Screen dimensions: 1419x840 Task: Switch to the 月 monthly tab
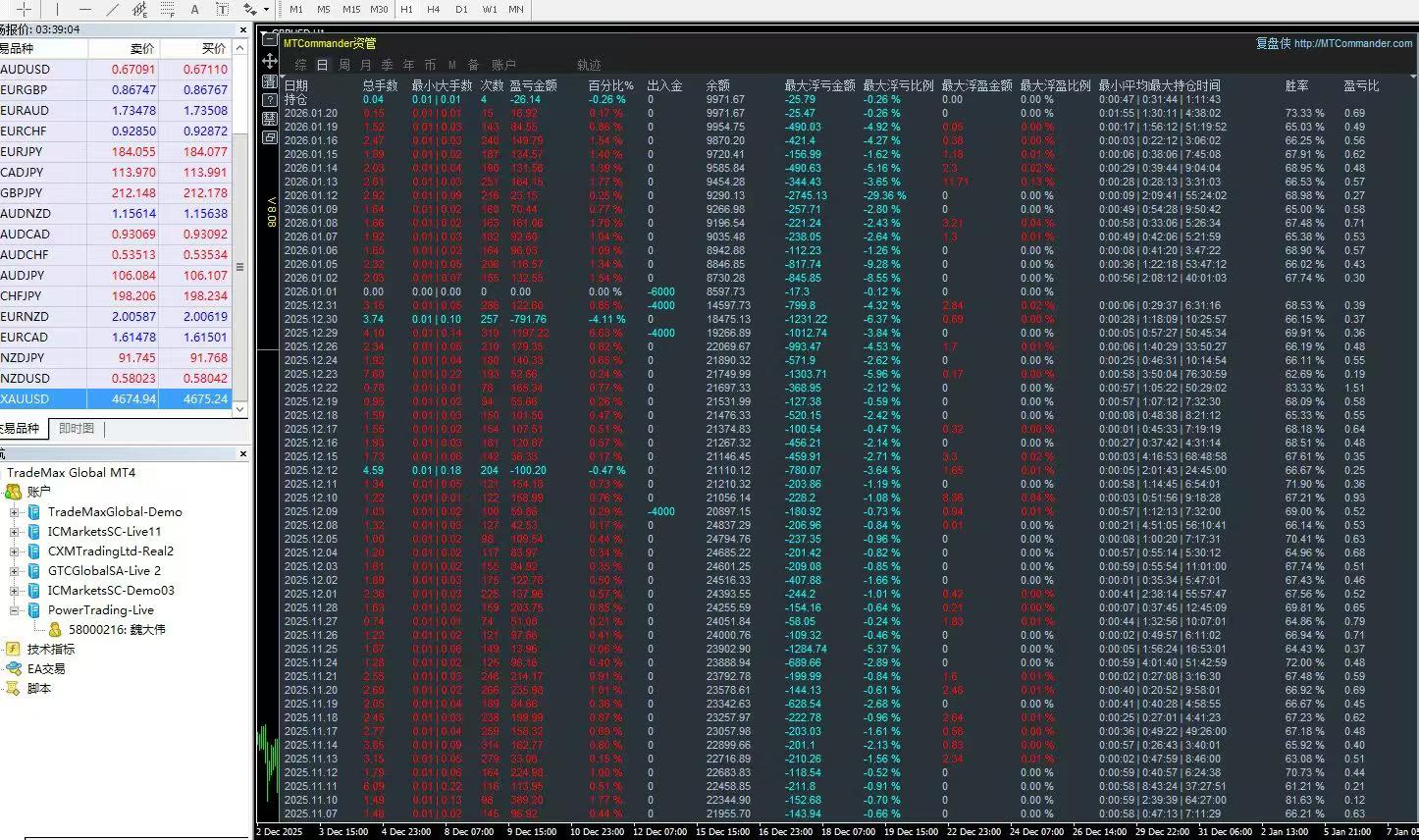pyautogui.click(x=366, y=65)
